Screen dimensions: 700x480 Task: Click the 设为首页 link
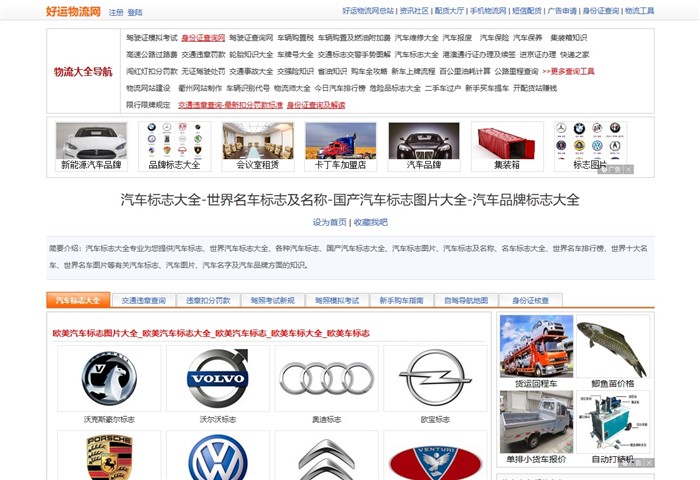329,222
